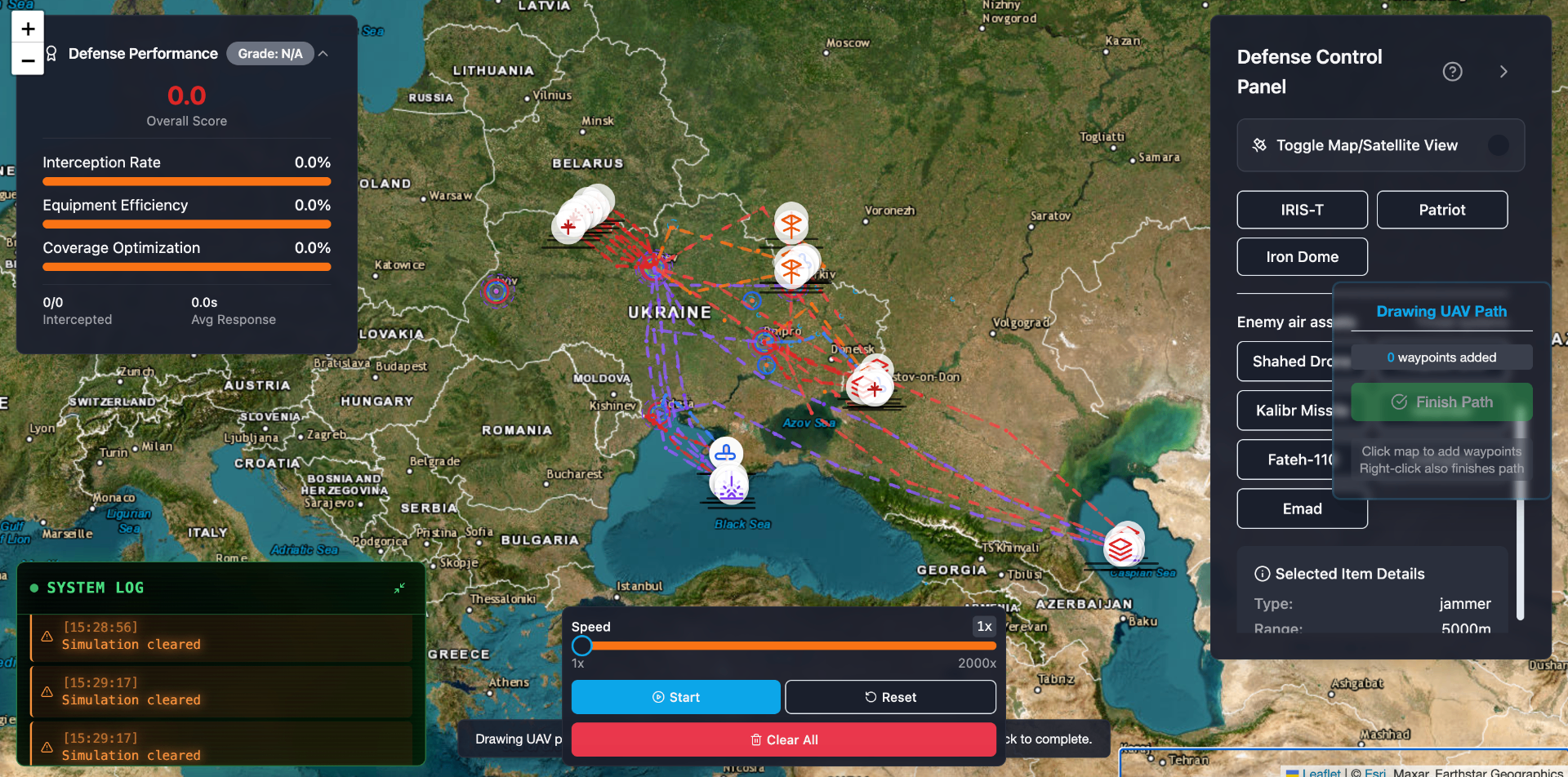Click the ship marker in Black Sea
1568x777 pixels.
(725, 452)
